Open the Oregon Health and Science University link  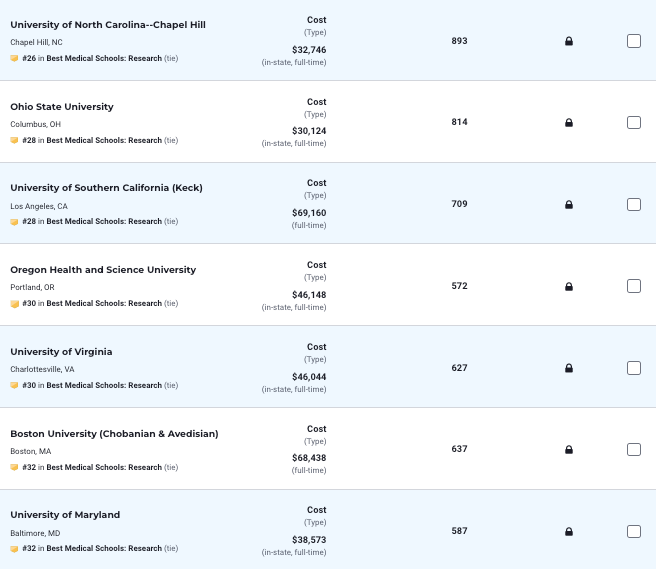coord(103,270)
